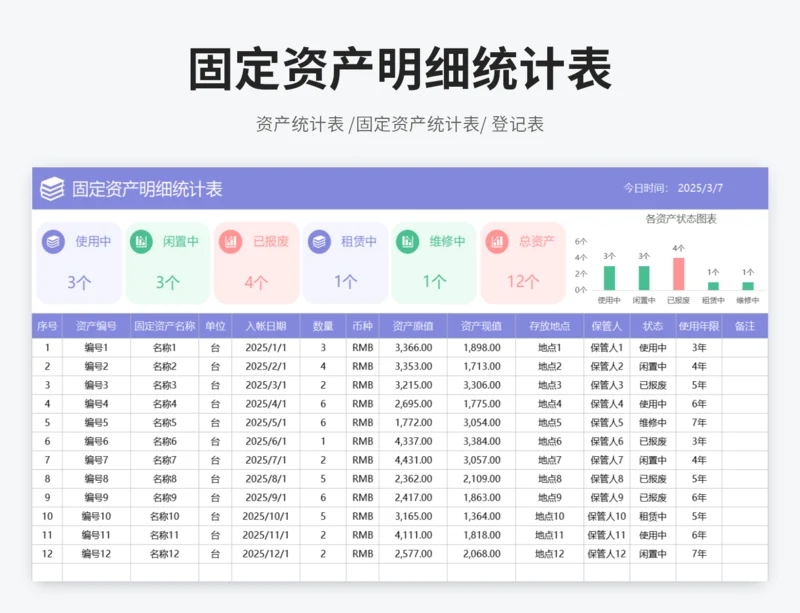The width and height of the screenshot is (800, 613).
Task: Click the red 已报废 bar in chart
Action: (x=679, y=274)
